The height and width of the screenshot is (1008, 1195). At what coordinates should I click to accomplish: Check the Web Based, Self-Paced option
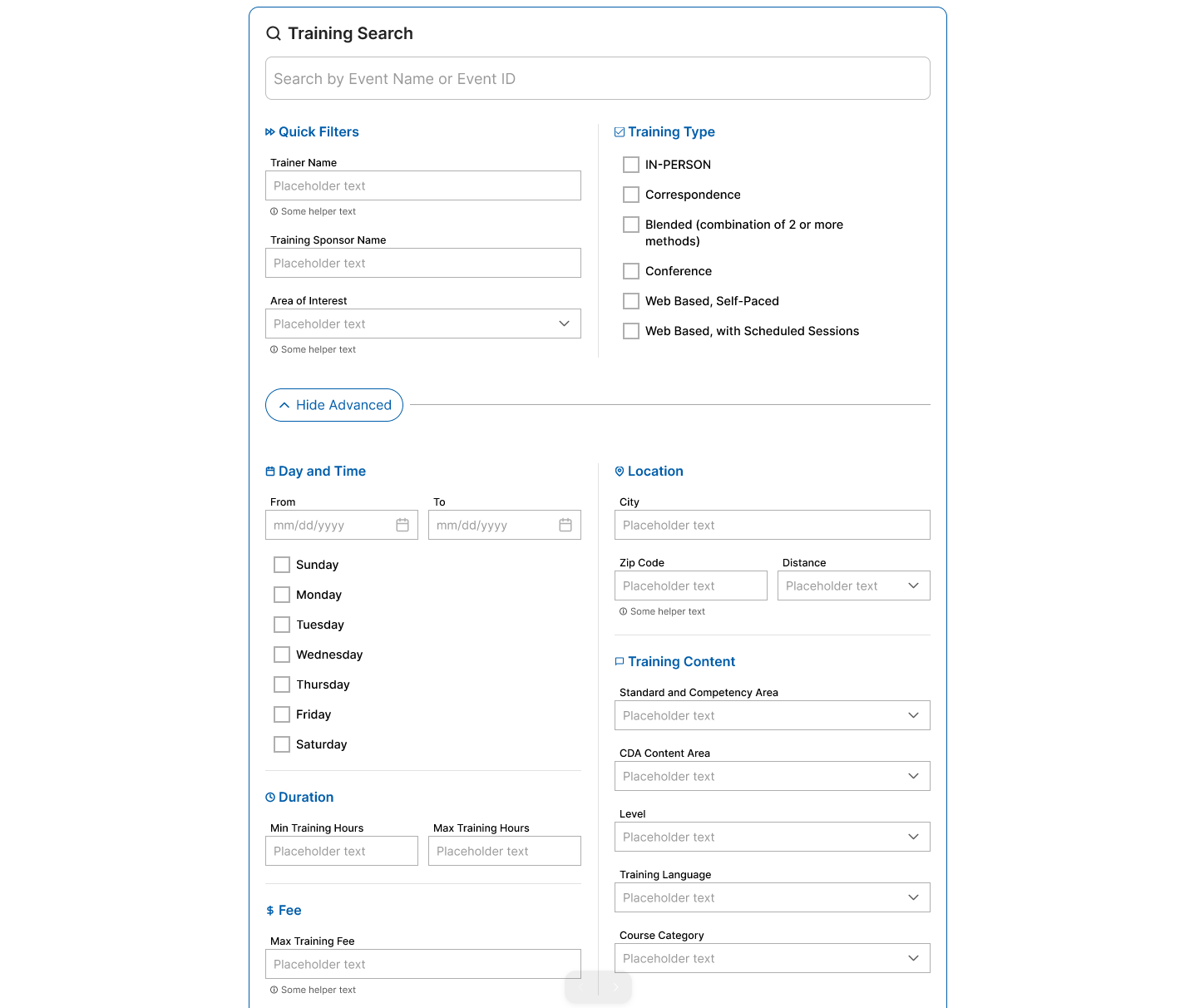pos(630,300)
